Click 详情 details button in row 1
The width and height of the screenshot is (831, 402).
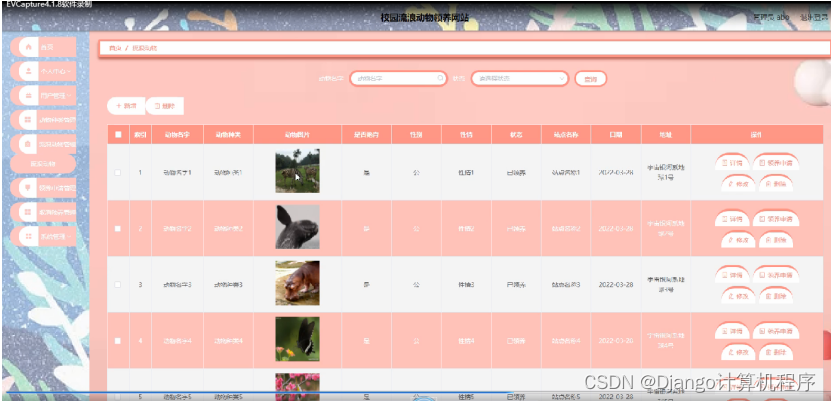(732, 163)
